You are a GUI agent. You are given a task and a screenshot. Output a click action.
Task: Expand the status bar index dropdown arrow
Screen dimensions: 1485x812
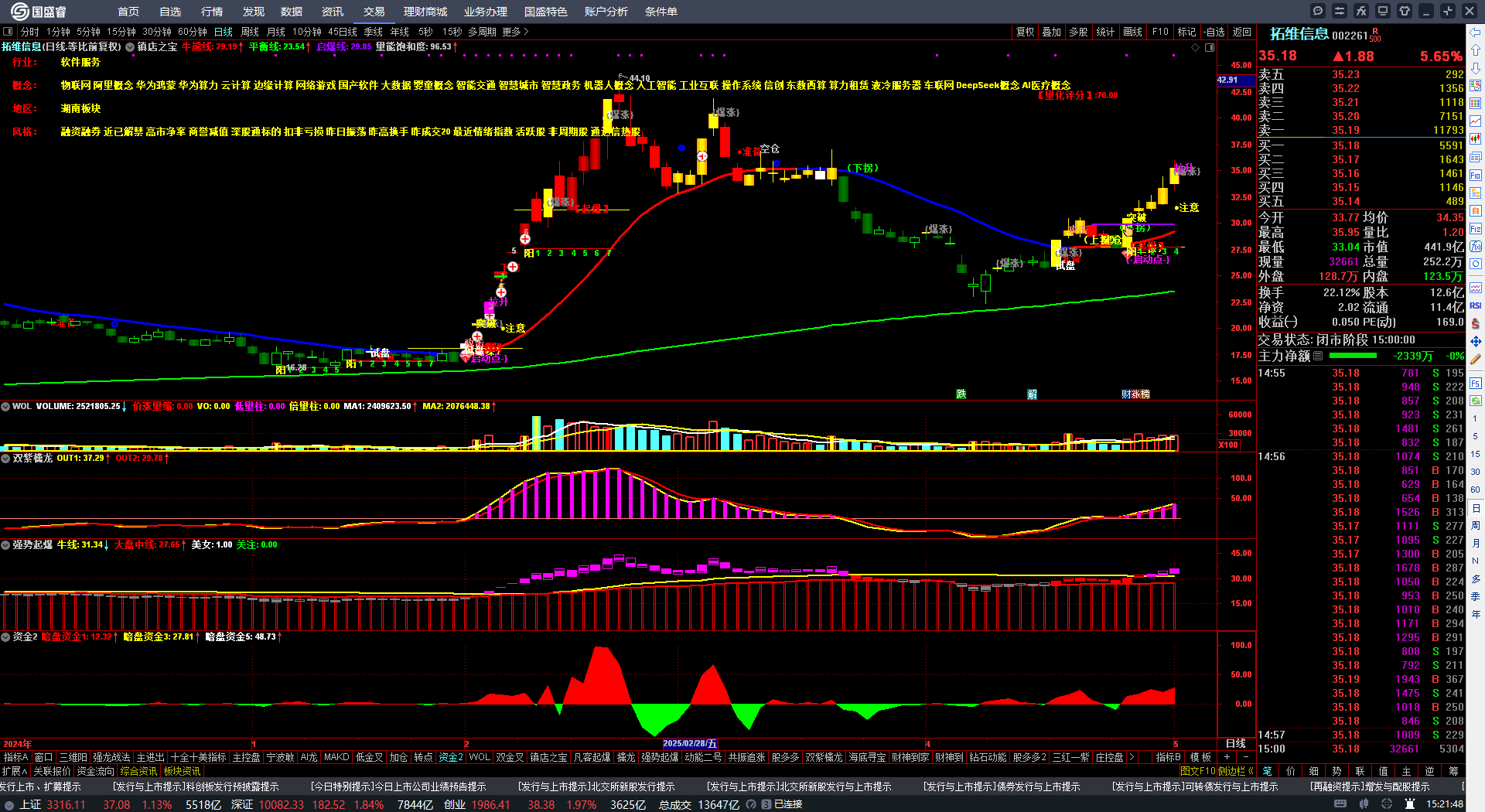tap(9, 805)
